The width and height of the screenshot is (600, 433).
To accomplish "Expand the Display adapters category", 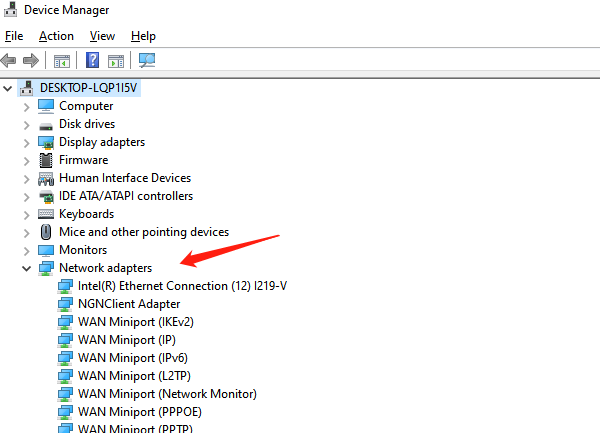I will tap(26, 143).
